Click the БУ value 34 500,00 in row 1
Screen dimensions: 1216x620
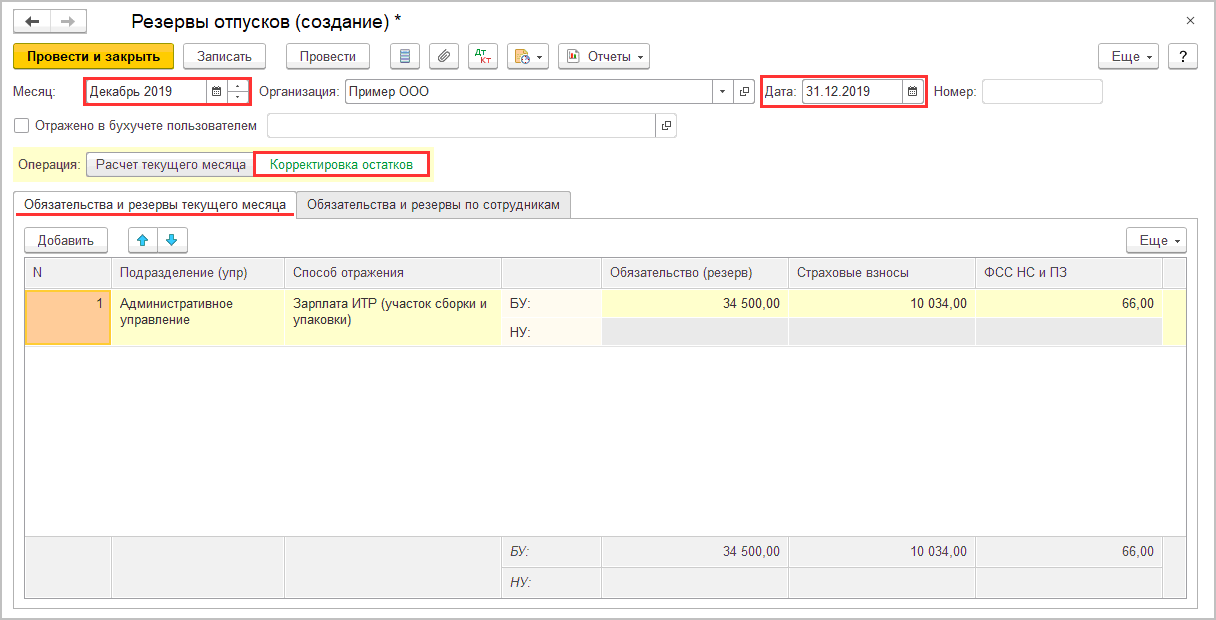694,303
